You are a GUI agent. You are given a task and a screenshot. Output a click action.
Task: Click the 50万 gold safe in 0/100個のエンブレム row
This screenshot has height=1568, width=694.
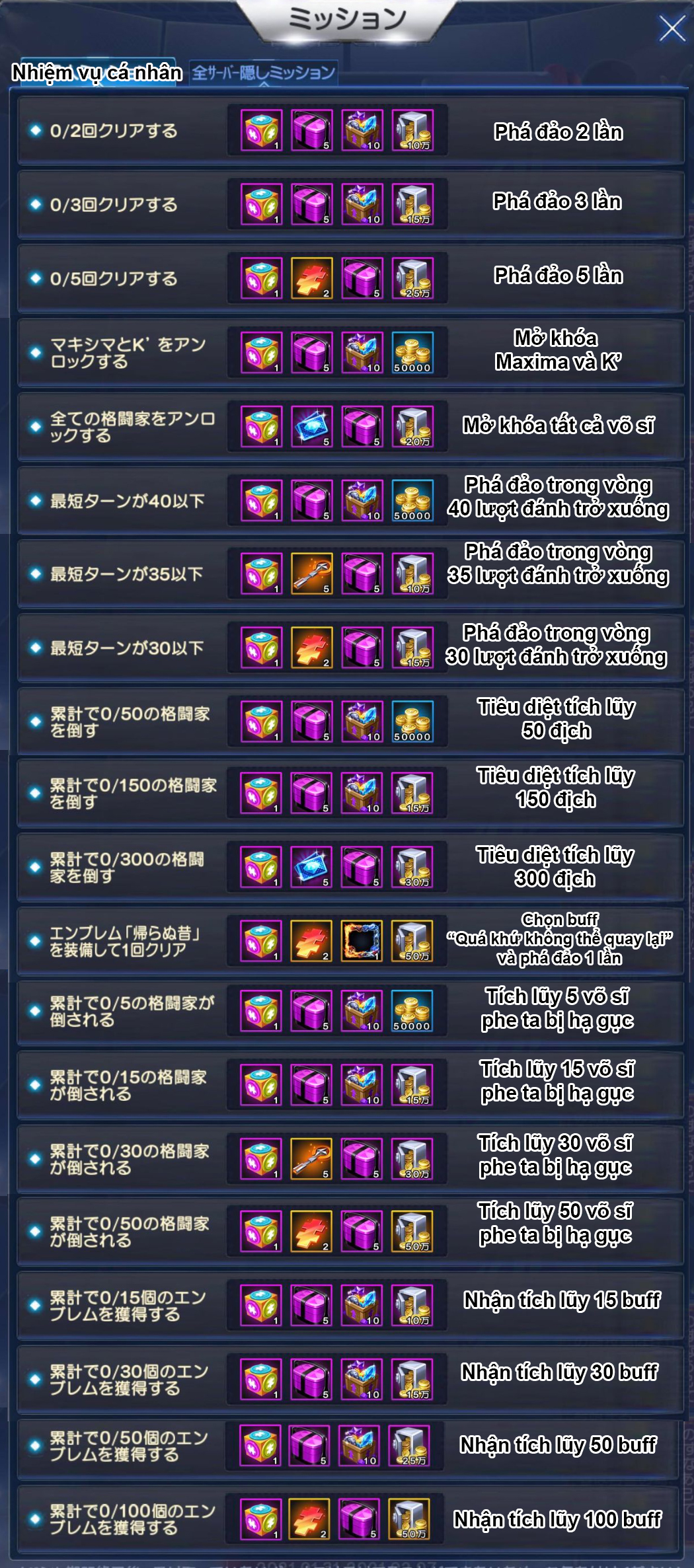click(408, 1518)
